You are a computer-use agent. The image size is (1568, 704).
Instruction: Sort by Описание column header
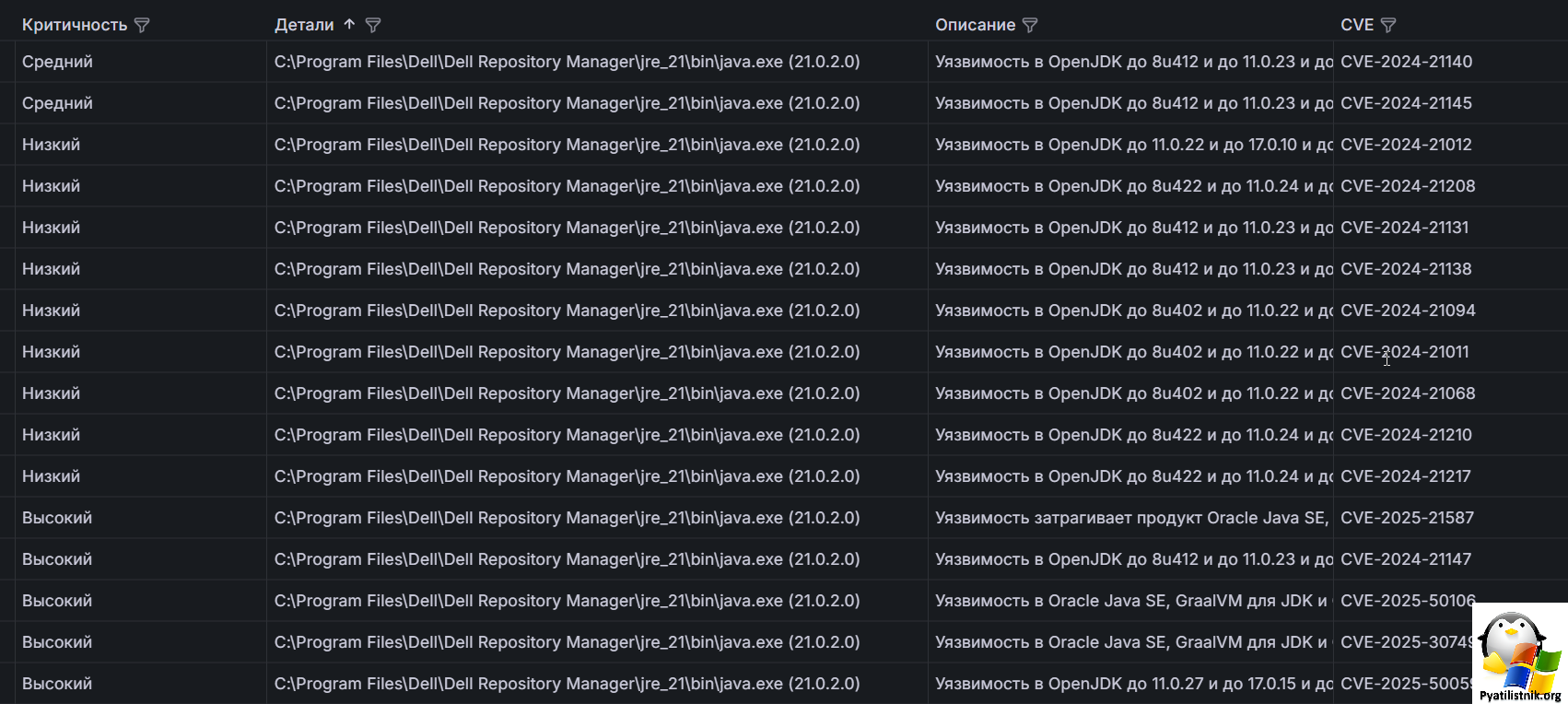coord(975,25)
